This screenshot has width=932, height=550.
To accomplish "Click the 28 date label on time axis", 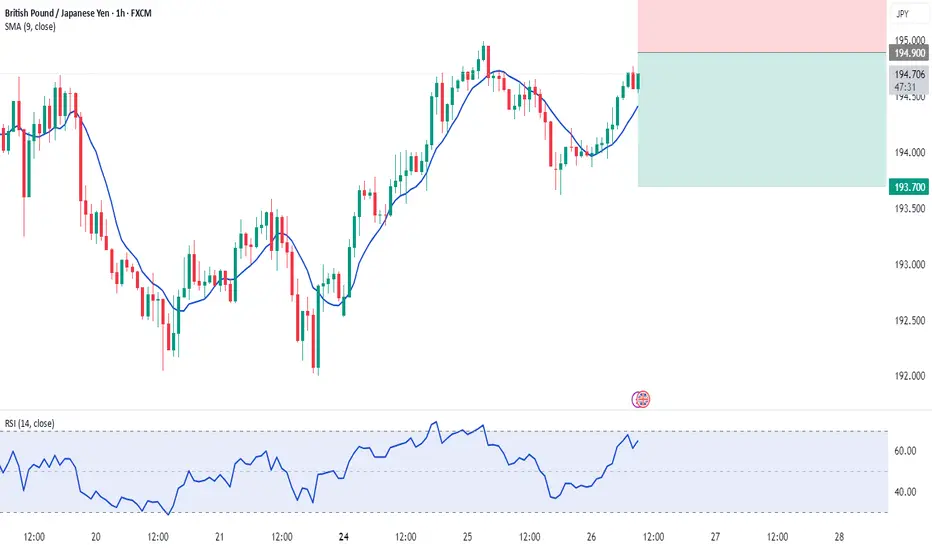I will pyautogui.click(x=839, y=537).
